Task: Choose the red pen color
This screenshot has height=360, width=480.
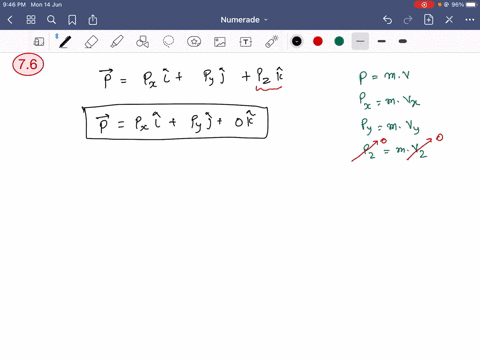Action: pos(318,41)
